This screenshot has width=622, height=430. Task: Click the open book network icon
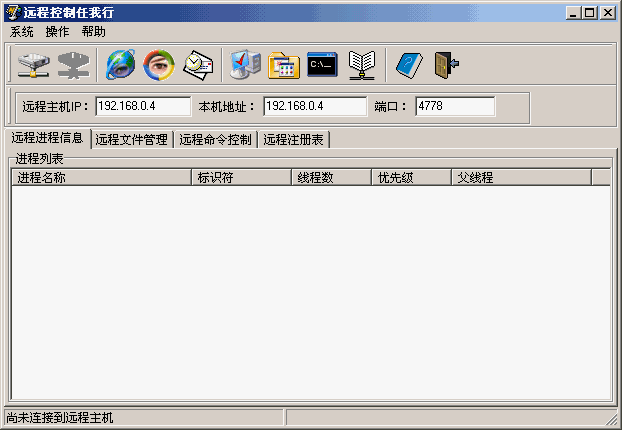pos(361,65)
